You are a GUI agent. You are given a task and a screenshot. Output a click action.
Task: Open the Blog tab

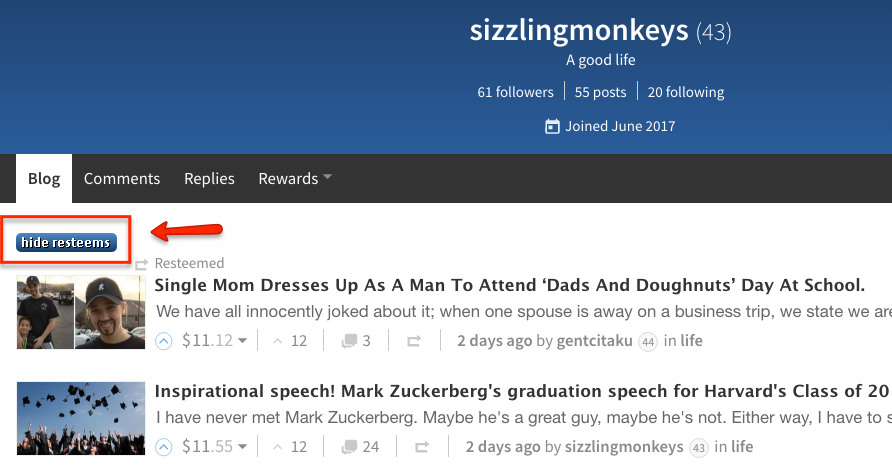pos(44,179)
